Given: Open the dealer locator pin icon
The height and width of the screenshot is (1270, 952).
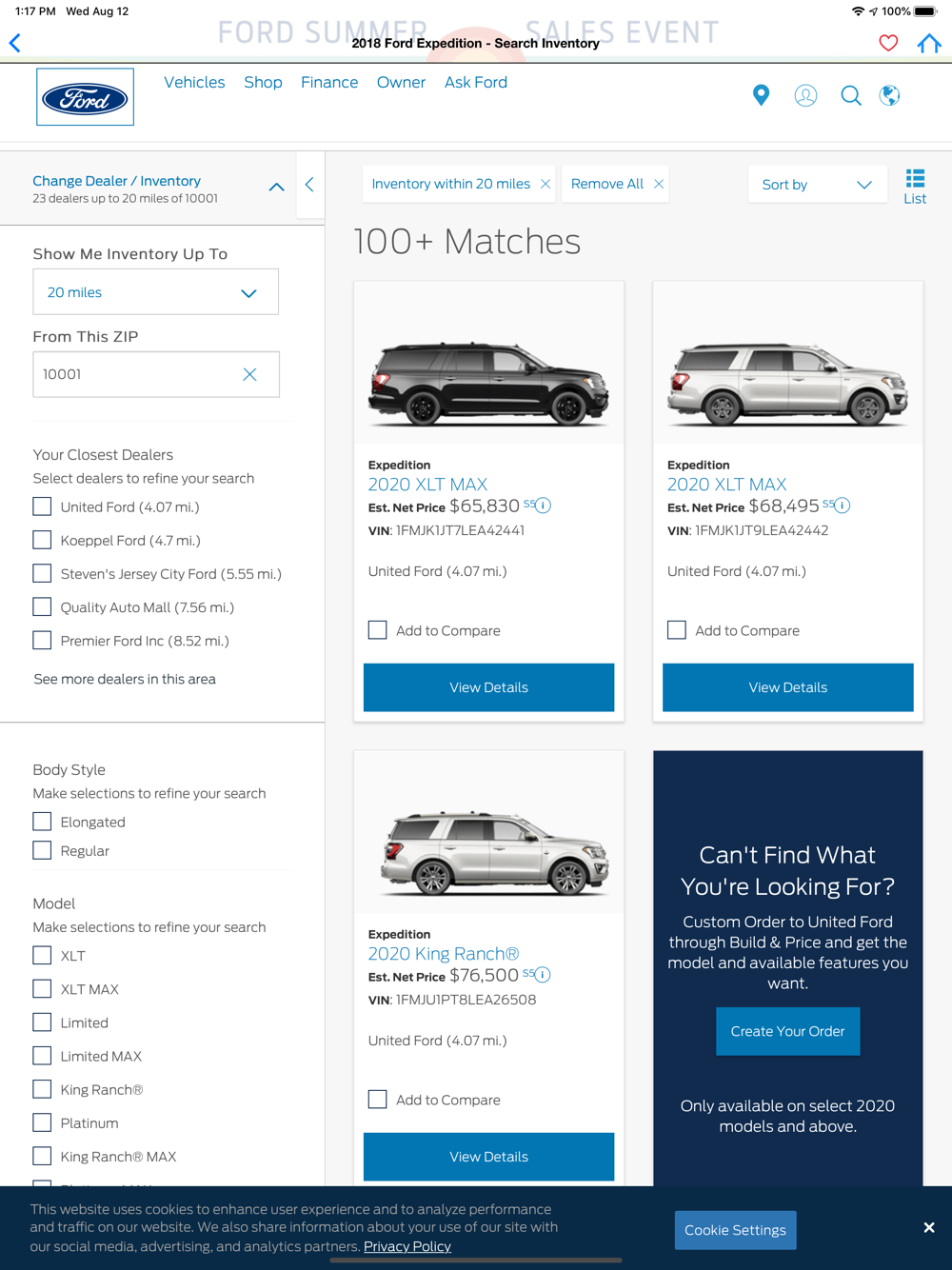Looking at the screenshot, I should 761,95.
